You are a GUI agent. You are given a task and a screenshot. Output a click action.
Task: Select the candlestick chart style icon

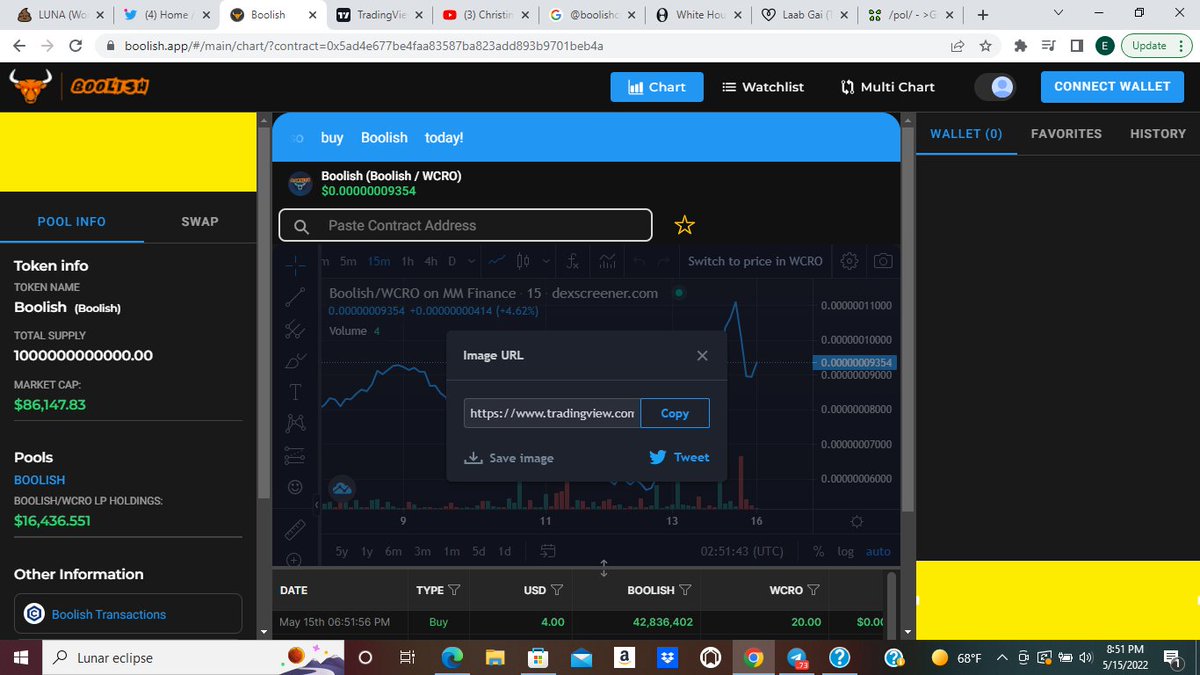point(523,261)
